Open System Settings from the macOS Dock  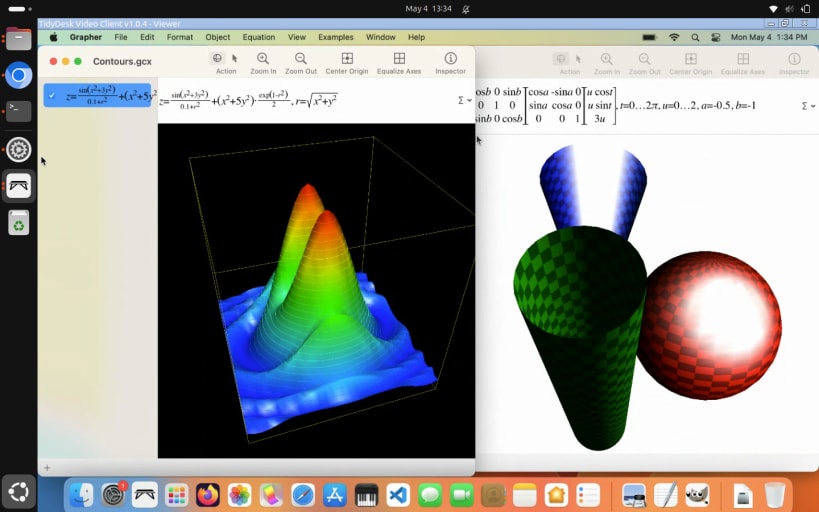tap(113, 494)
